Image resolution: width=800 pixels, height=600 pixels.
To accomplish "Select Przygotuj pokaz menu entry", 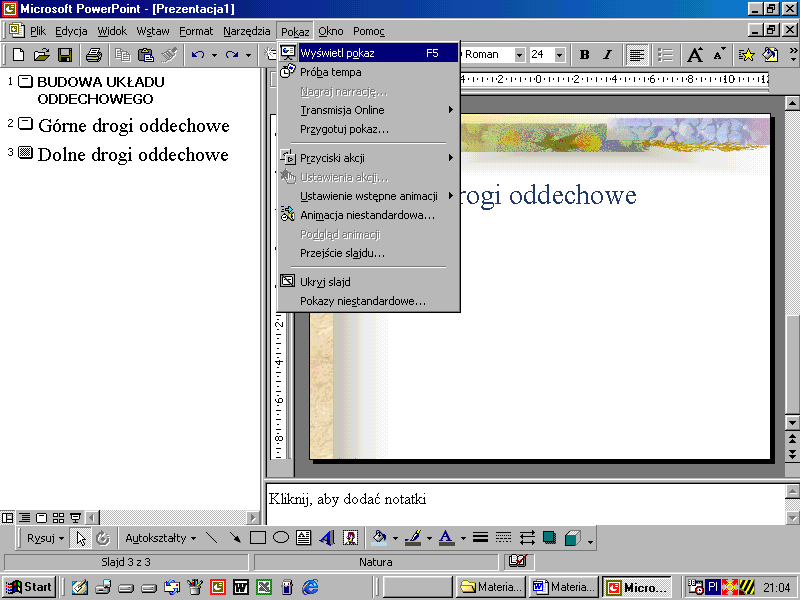I will point(368,129).
